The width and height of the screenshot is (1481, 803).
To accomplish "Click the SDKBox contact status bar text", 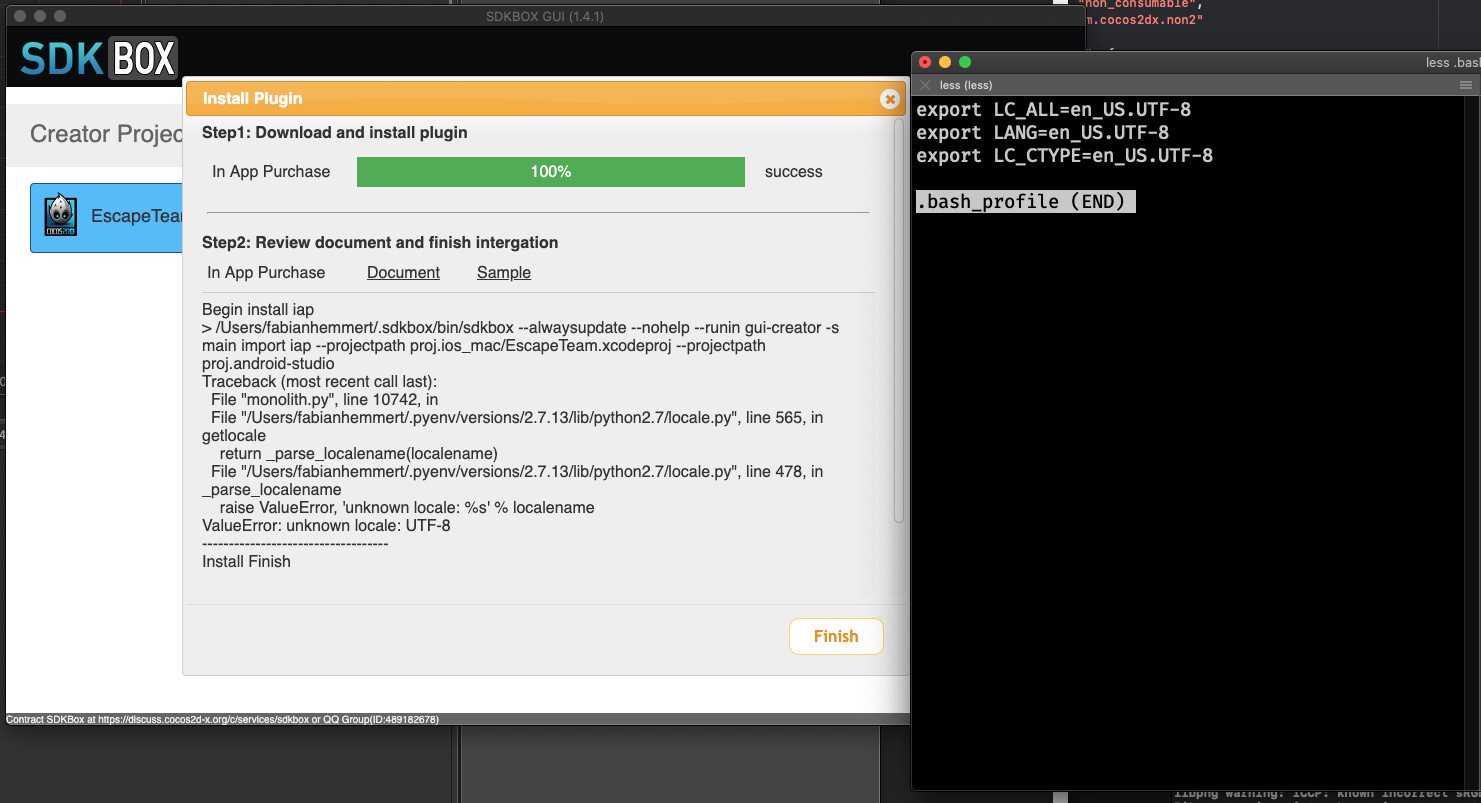I will 222,720.
